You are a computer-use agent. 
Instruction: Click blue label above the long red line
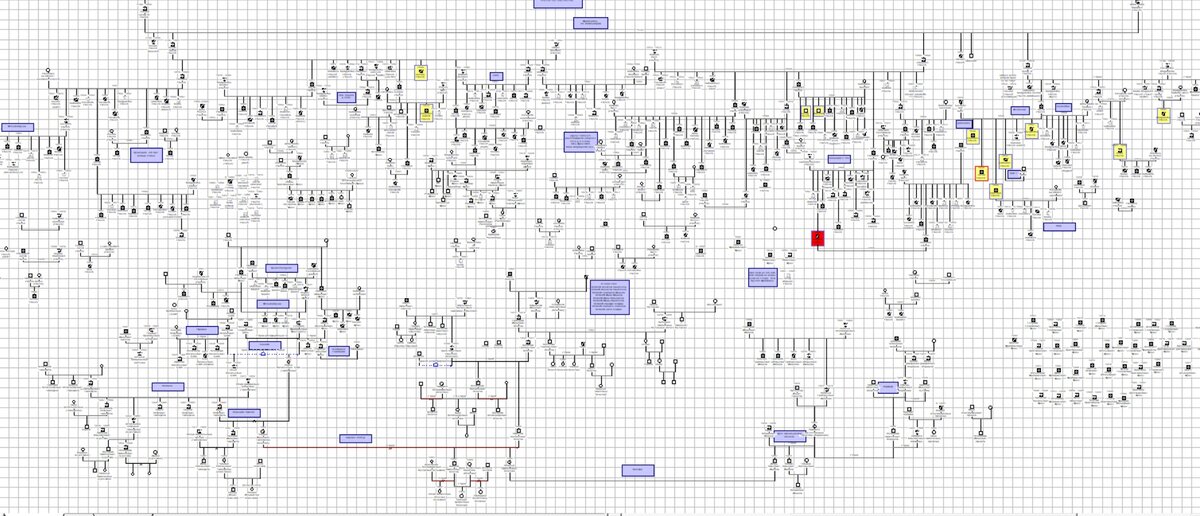point(354,438)
